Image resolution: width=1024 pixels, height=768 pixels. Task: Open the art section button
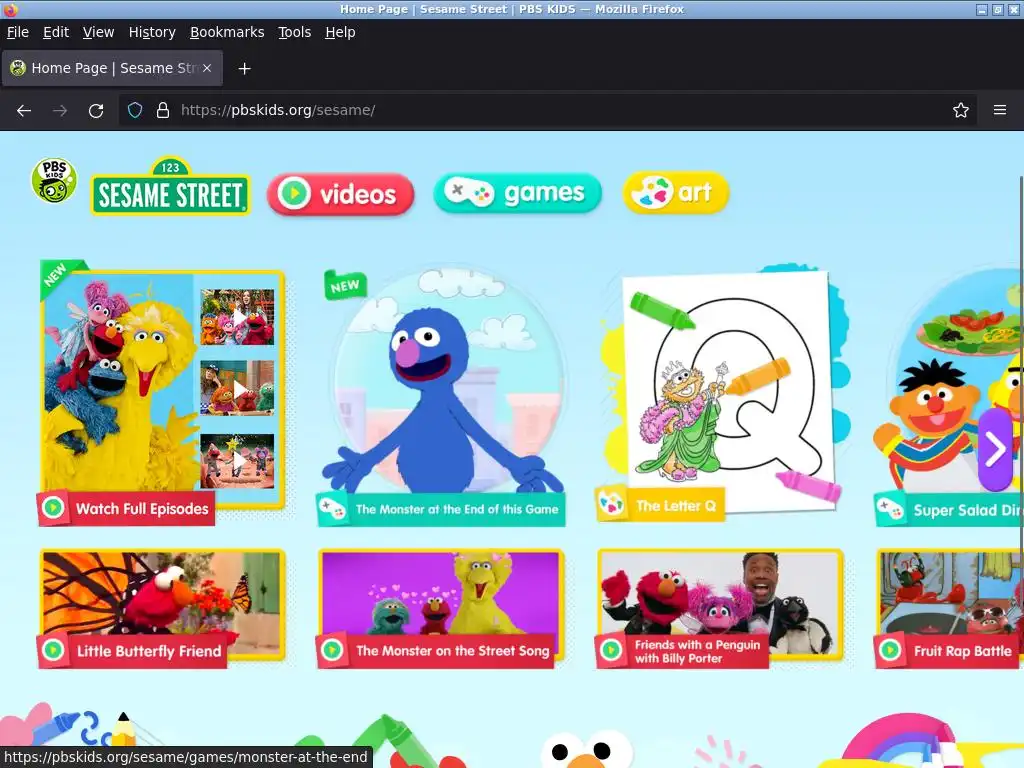(x=676, y=193)
